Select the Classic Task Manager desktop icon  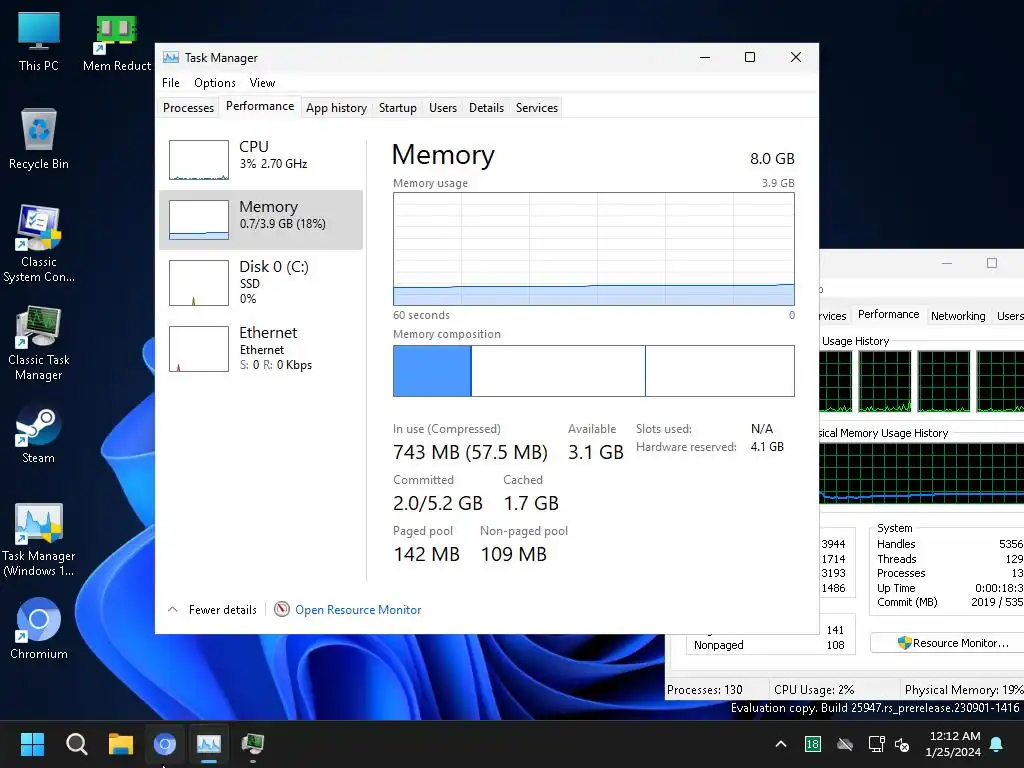[39, 343]
